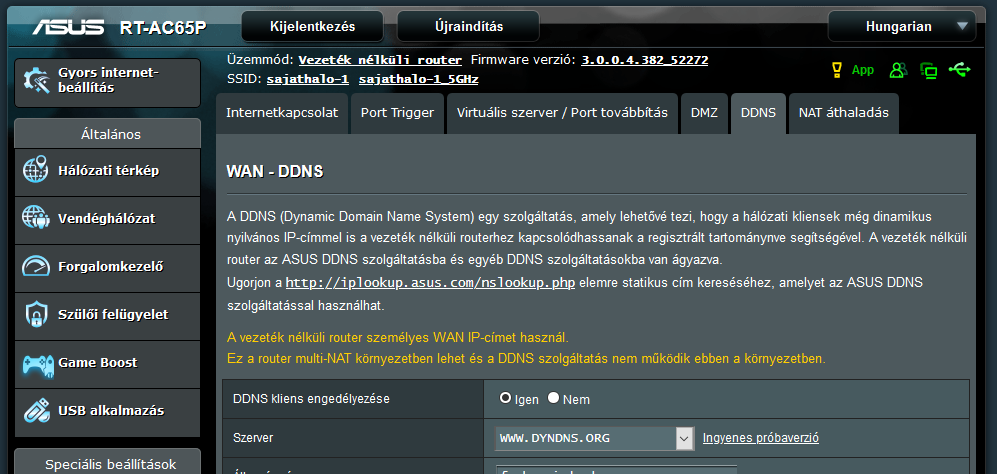This screenshot has height=474, width=997.
Task: Open the Game Boost menu item
Action: tap(107, 363)
